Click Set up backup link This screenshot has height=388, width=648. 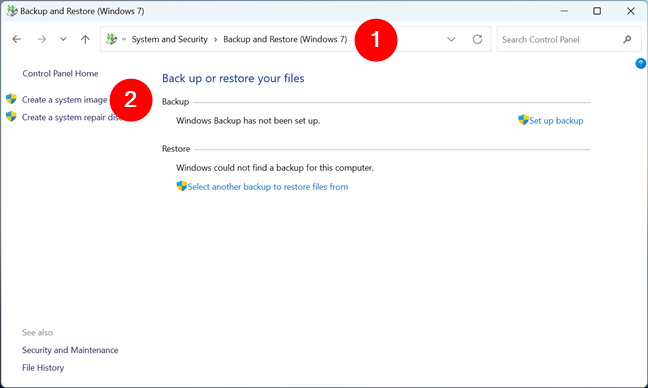[556, 121]
